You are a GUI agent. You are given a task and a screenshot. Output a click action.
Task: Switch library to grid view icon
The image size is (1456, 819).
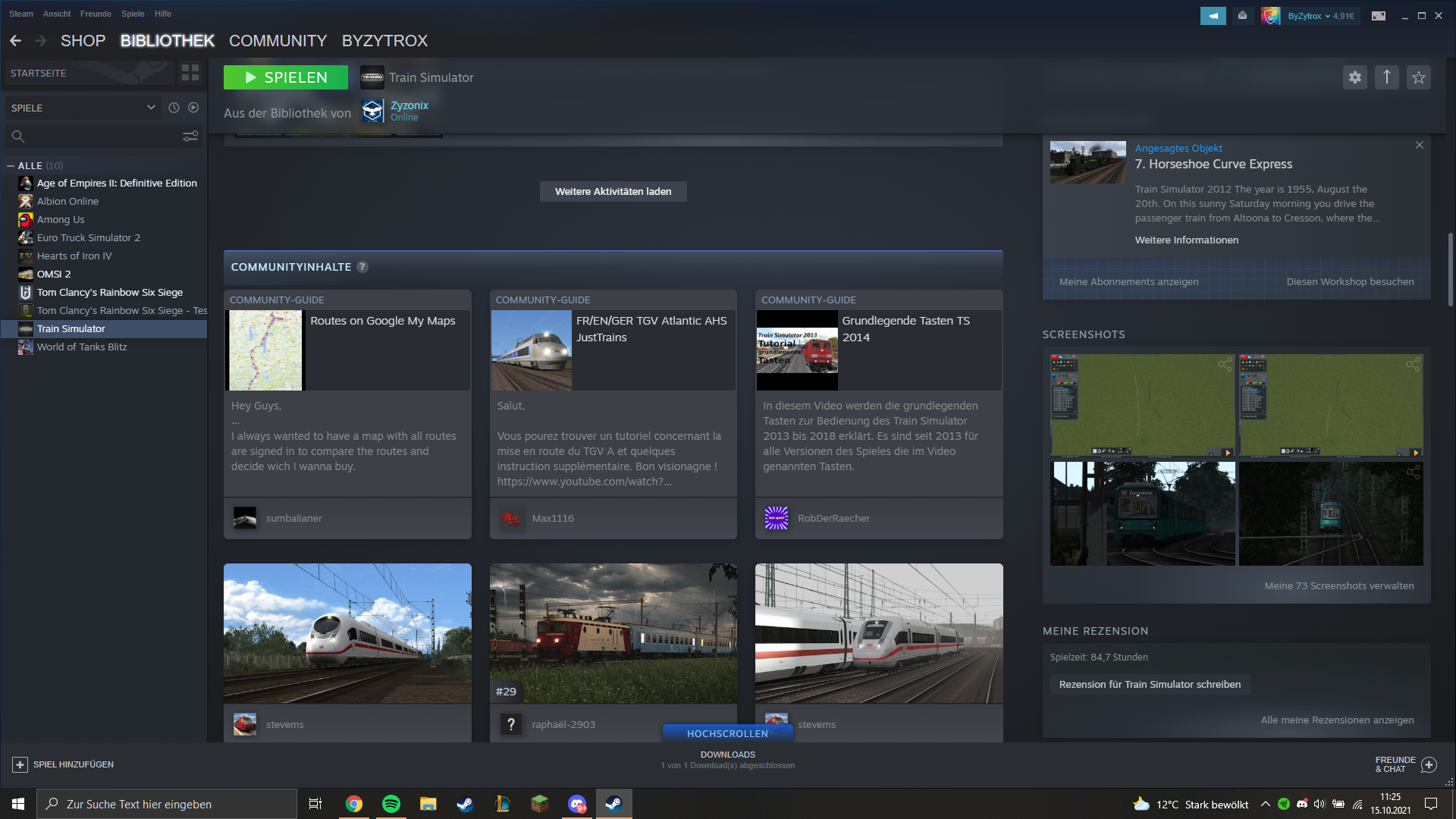tap(190, 73)
